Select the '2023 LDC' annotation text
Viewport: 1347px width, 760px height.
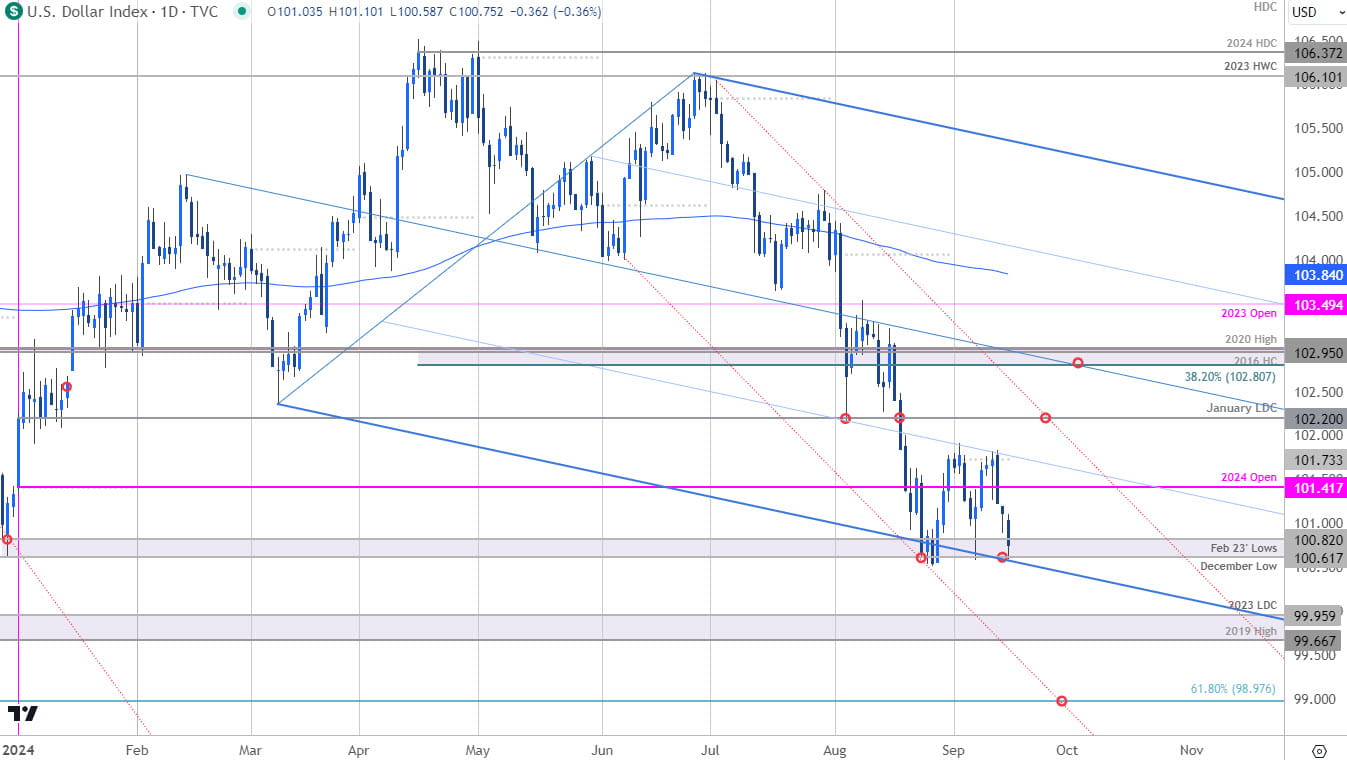(x=1253, y=605)
